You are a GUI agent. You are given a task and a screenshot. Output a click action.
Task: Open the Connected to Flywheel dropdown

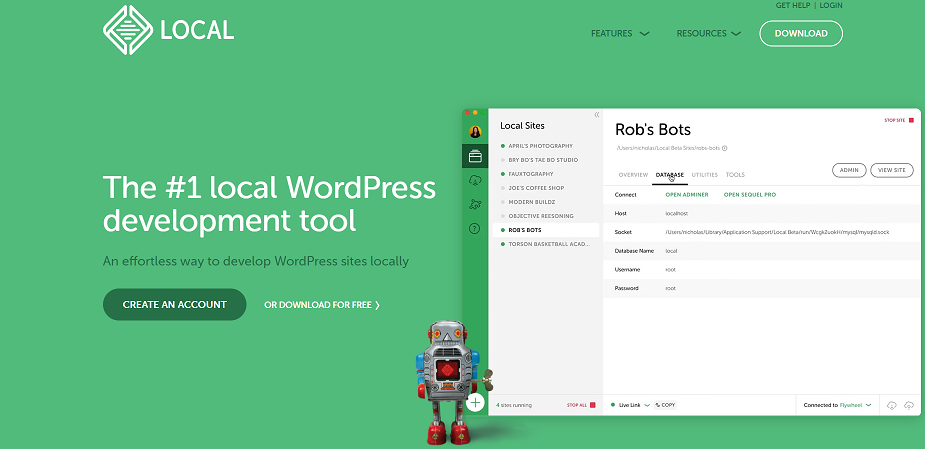(868, 405)
